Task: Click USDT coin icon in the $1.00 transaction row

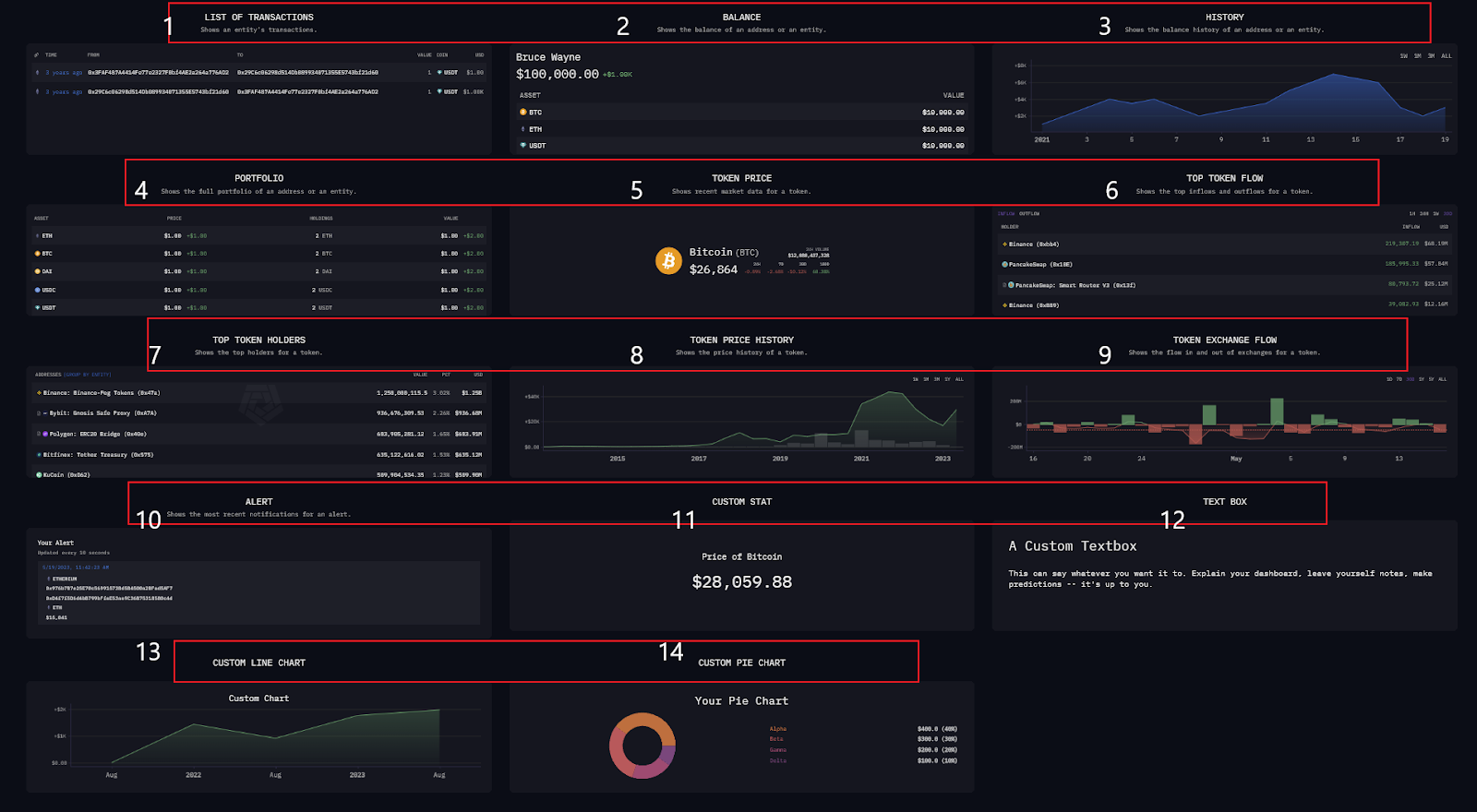Action: (439, 72)
